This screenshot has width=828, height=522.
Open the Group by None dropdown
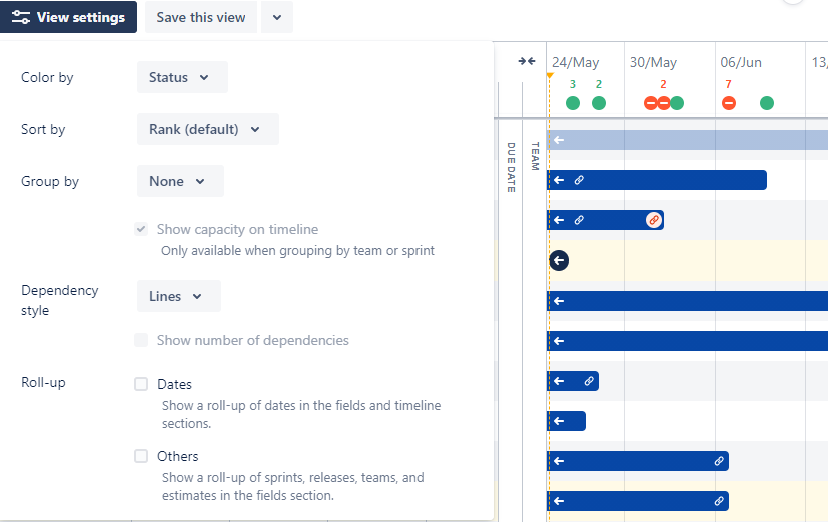tap(180, 181)
